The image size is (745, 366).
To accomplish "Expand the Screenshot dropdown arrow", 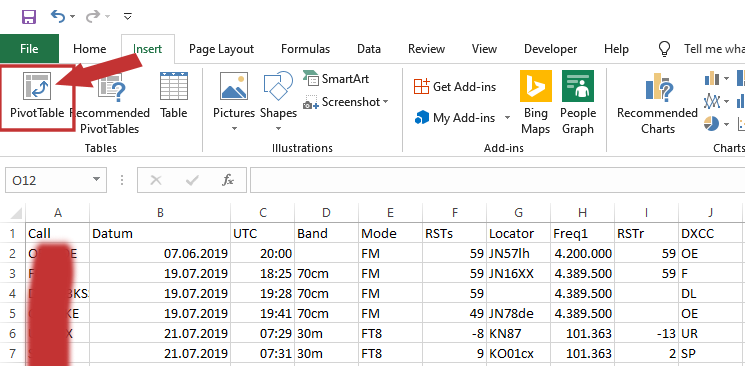I will 385,102.
